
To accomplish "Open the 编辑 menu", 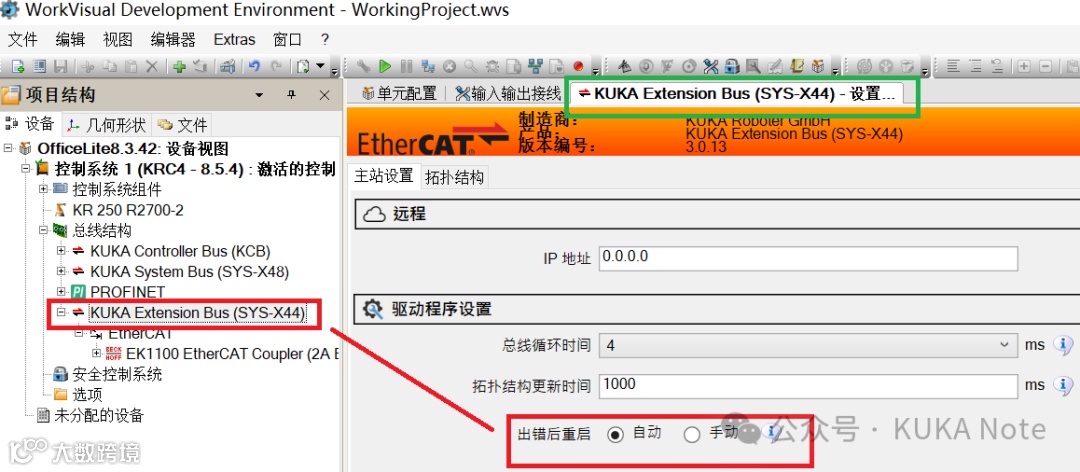I will 70,39.
